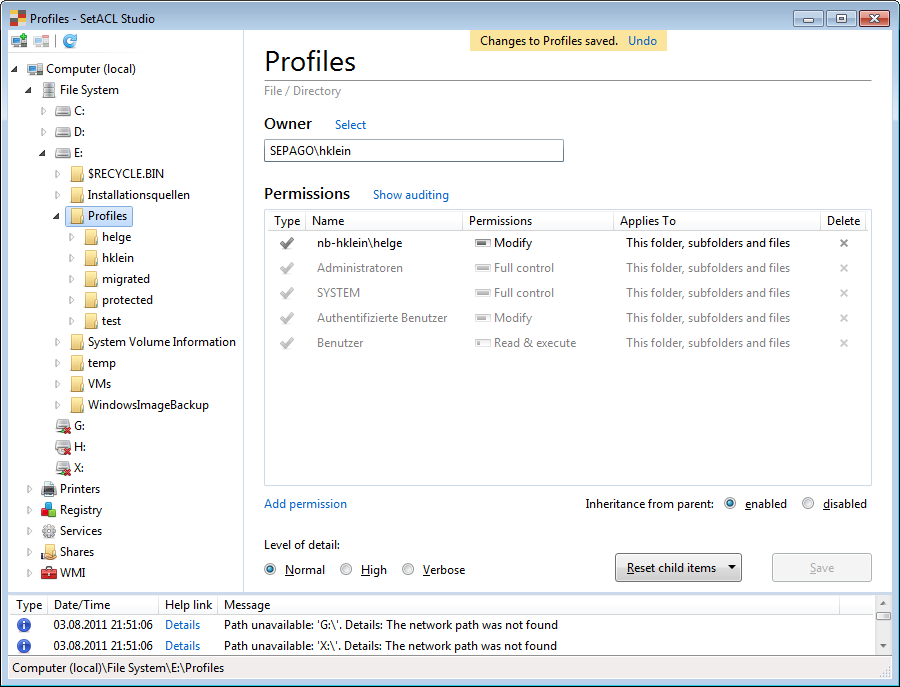
Task: Click delete X for Authentifizierte Benutzer entry
Action: tap(844, 318)
